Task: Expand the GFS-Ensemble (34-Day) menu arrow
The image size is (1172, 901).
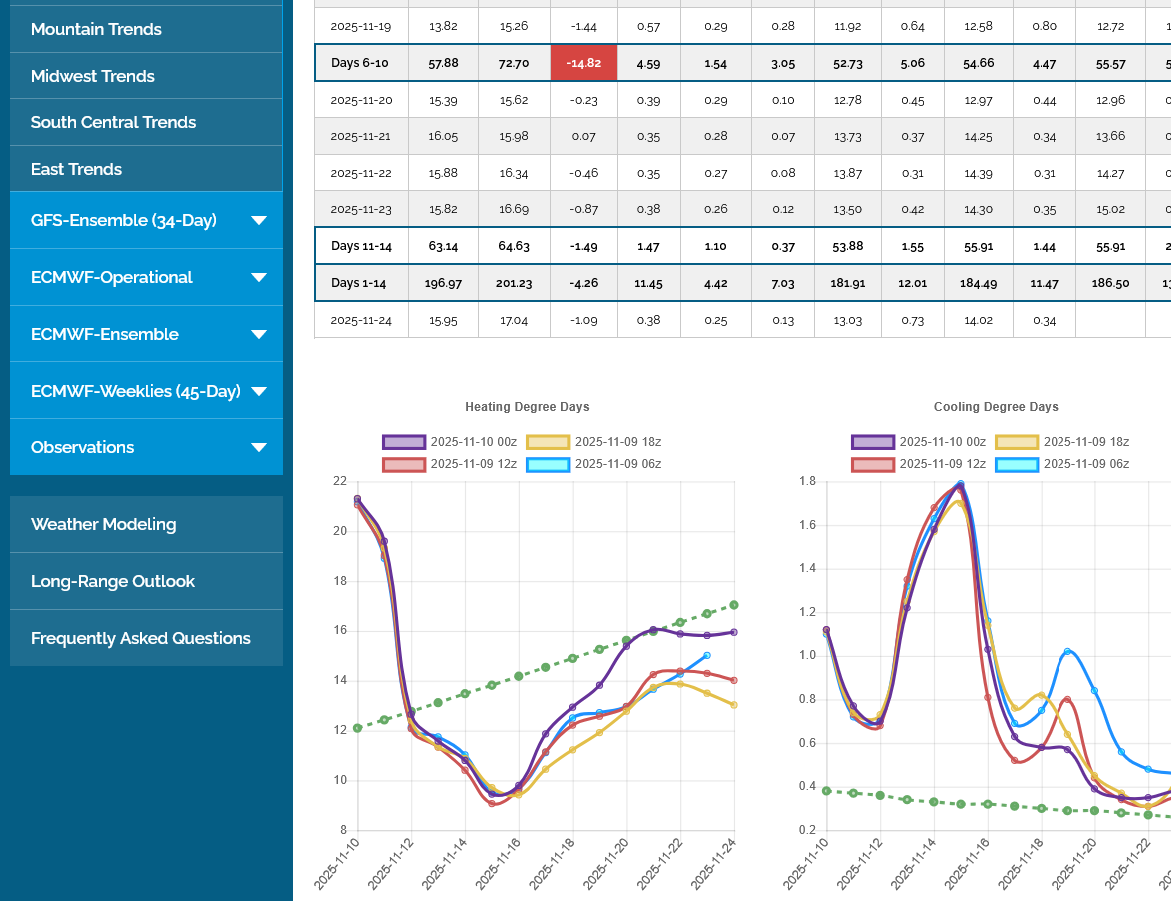Action: [x=259, y=221]
